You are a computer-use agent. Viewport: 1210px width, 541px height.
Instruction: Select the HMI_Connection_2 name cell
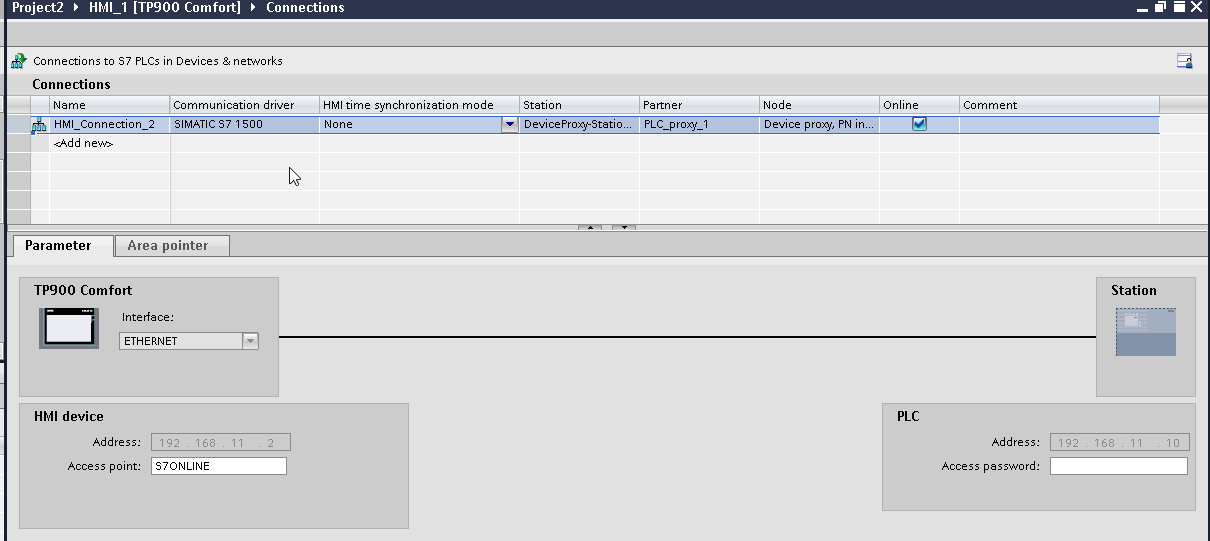coord(110,125)
